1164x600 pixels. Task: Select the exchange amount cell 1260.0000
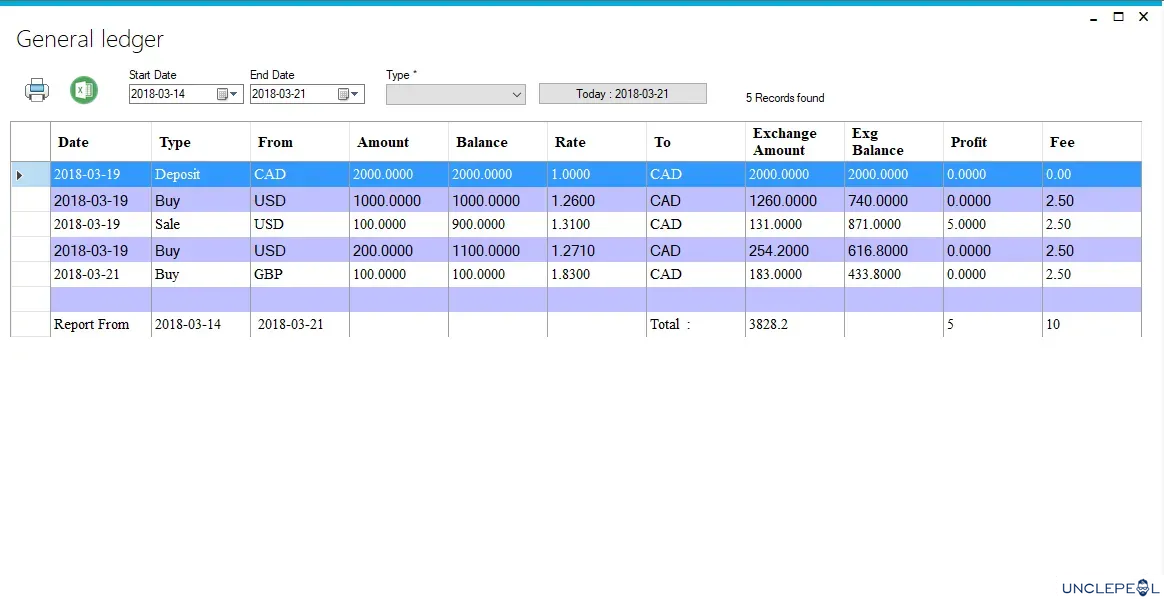point(795,200)
